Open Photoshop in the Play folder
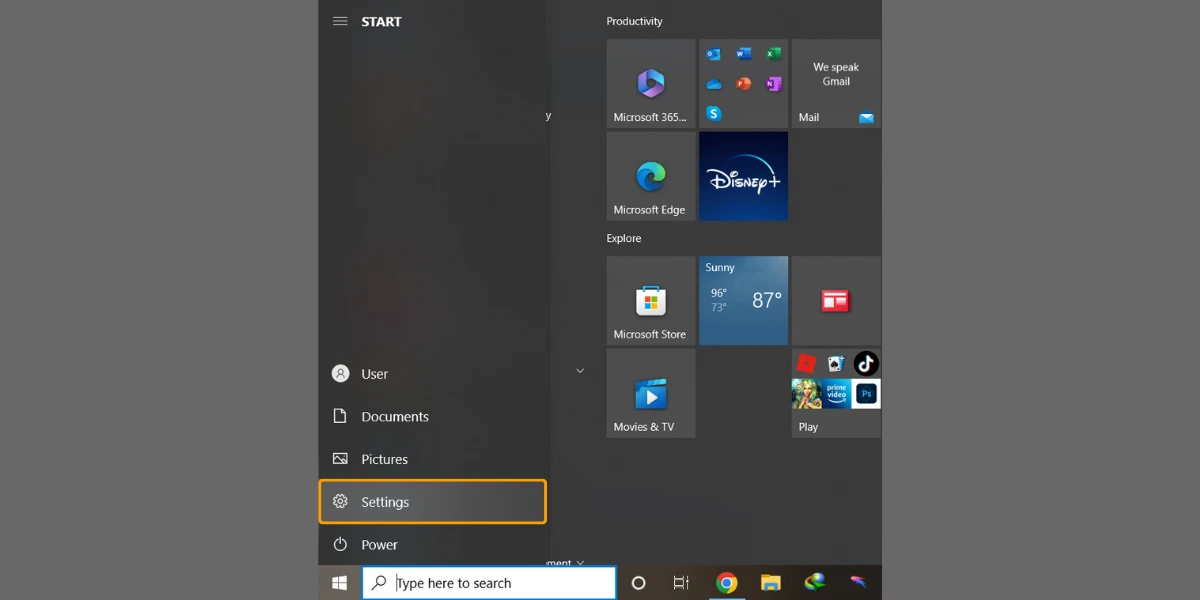 click(x=866, y=393)
